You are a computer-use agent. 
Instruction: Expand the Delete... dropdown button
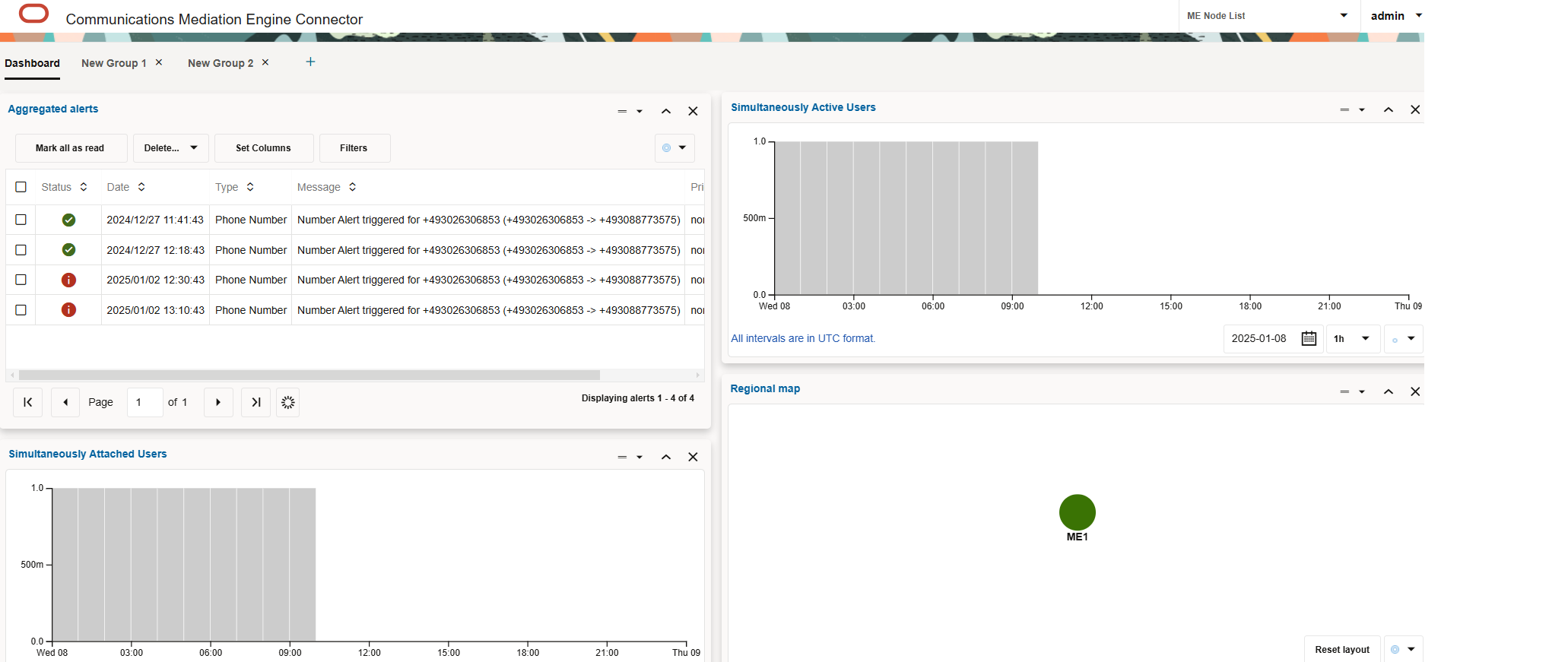coord(170,148)
